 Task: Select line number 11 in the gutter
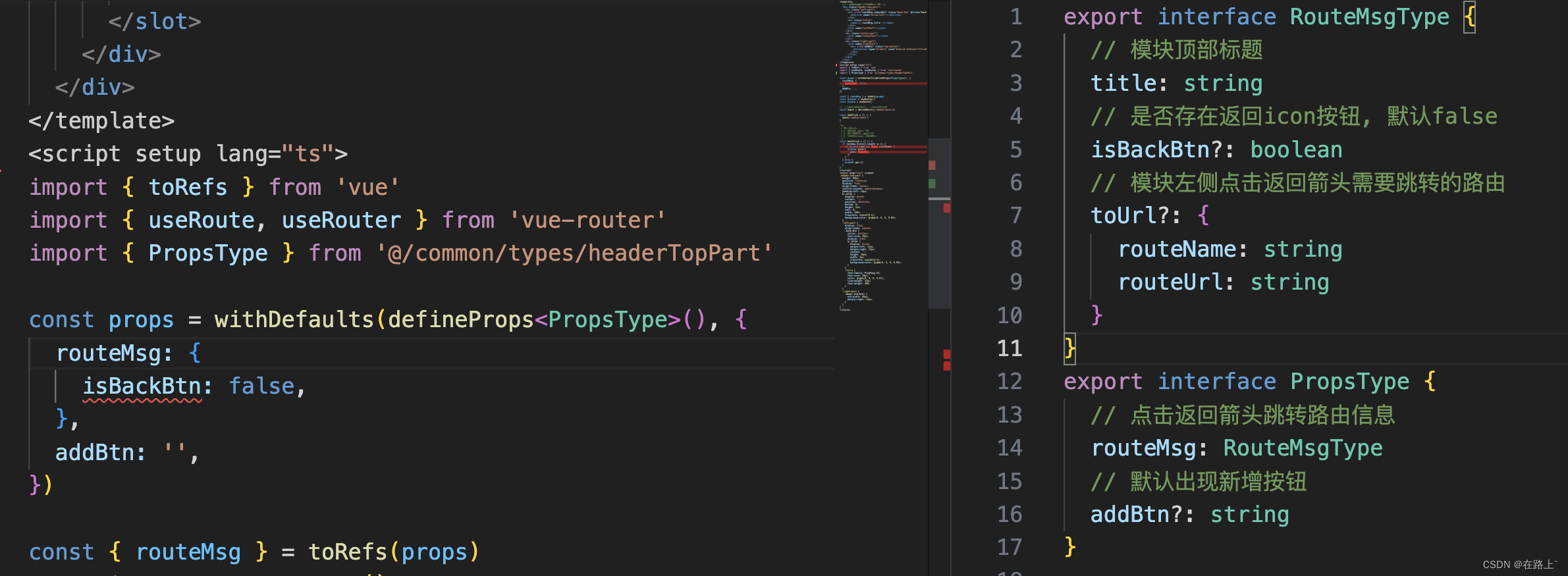coord(1010,348)
